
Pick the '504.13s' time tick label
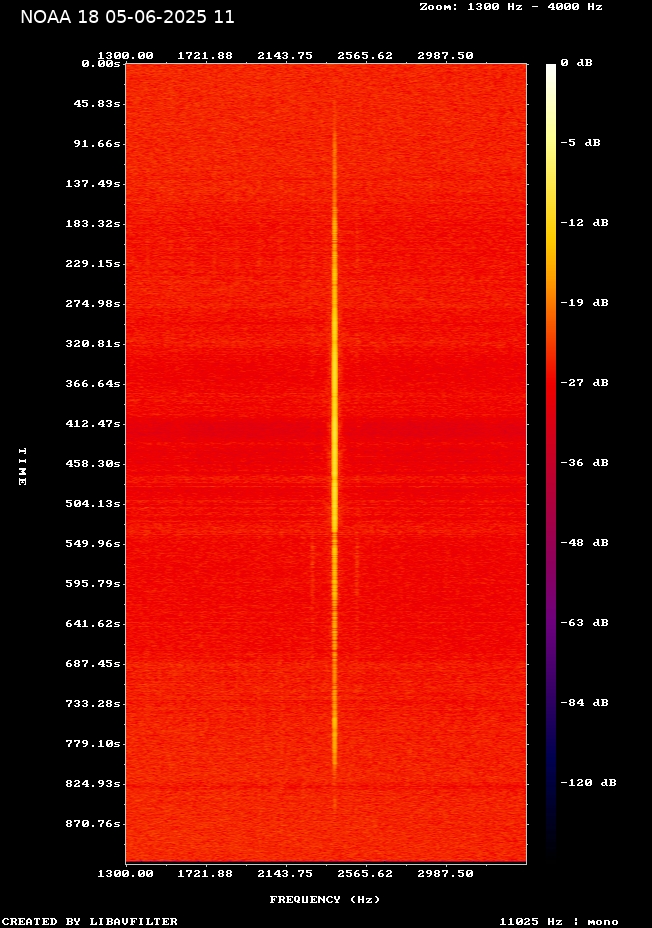pyautogui.click(x=93, y=504)
